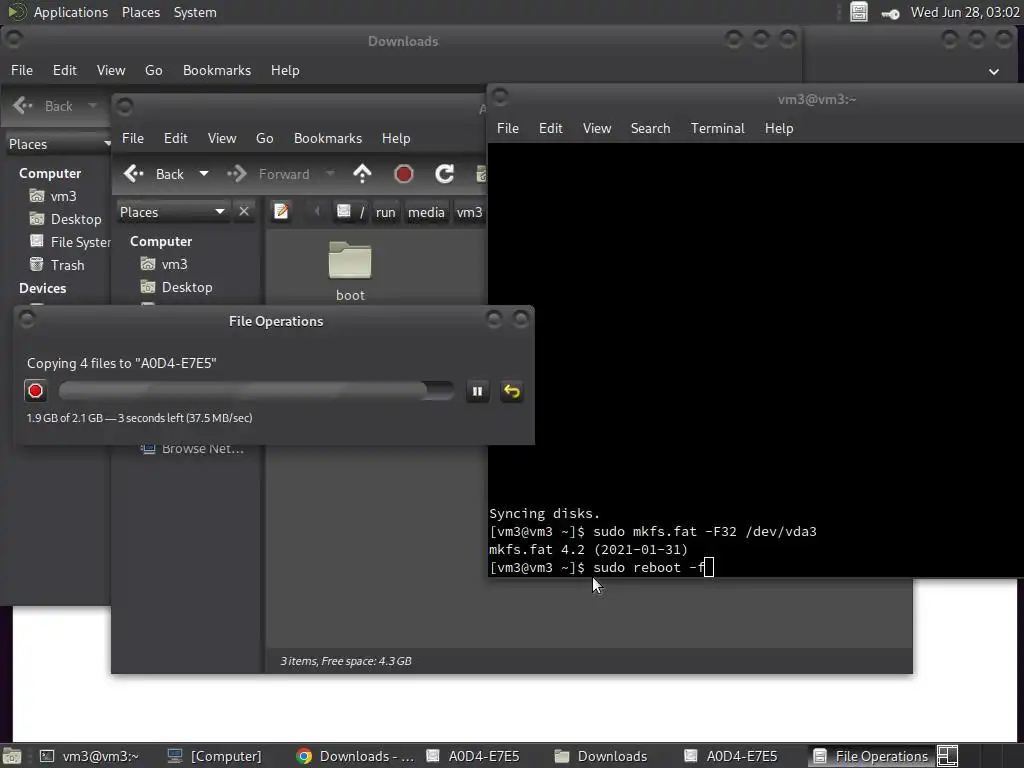The image size is (1024, 768).
Task: Open the Terminal menu
Action: [718, 129]
